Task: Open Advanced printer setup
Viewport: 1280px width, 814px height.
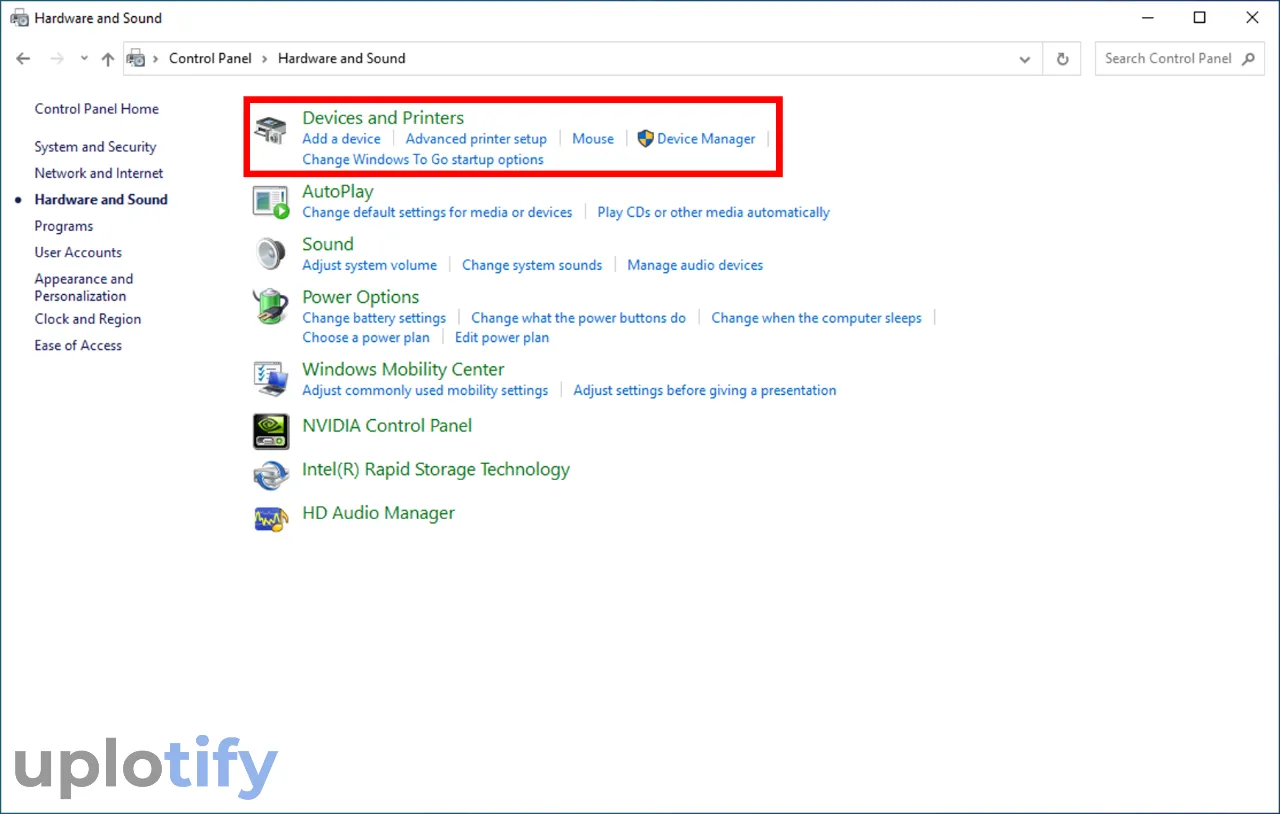Action: pyautogui.click(x=476, y=139)
